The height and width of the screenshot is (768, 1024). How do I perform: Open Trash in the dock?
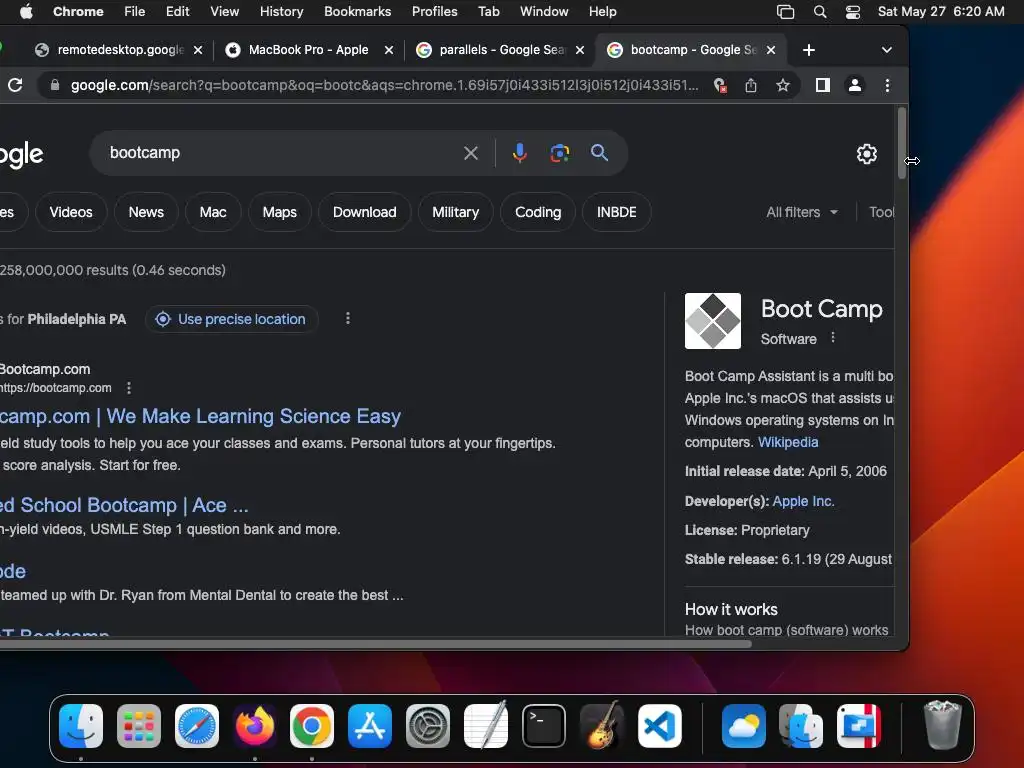click(x=942, y=726)
